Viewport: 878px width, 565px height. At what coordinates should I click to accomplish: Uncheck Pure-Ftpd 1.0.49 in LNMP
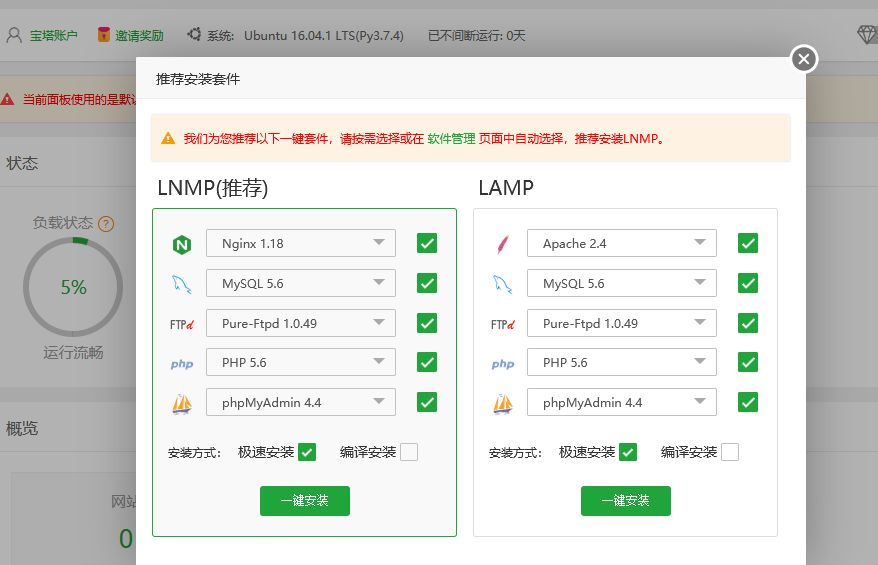click(427, 323)
